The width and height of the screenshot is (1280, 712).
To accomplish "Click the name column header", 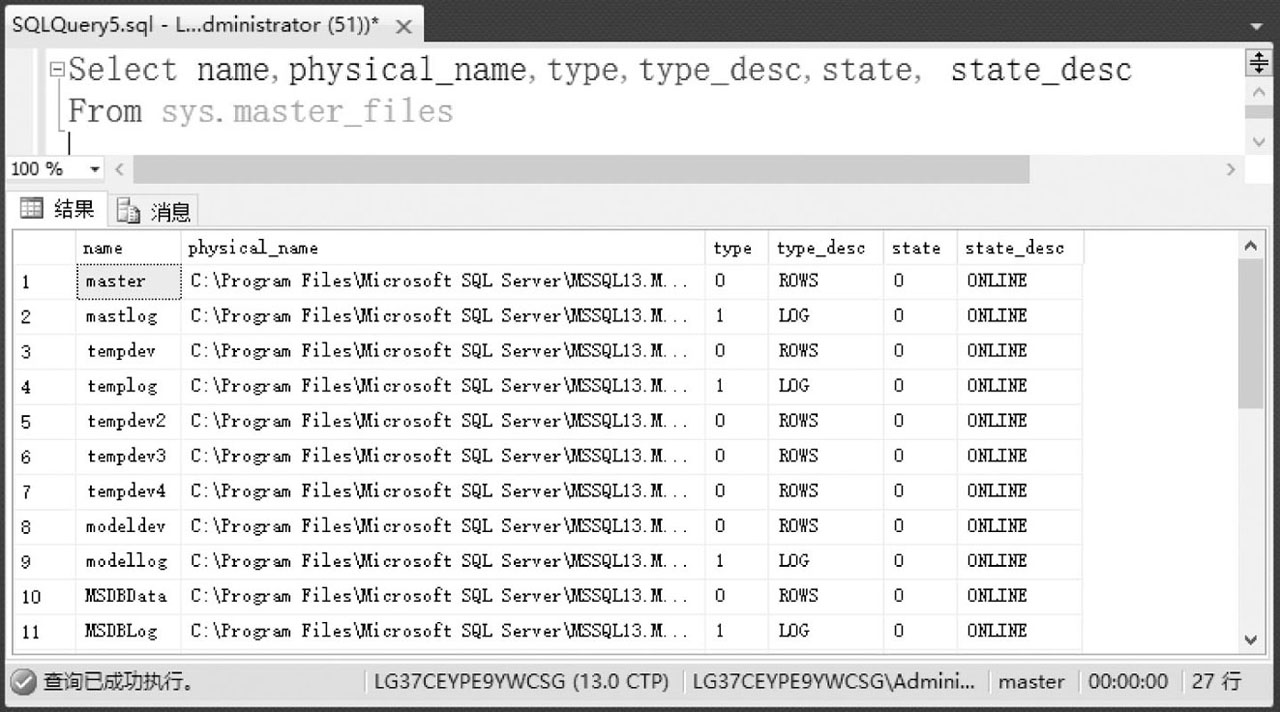I will coord(128,248).
